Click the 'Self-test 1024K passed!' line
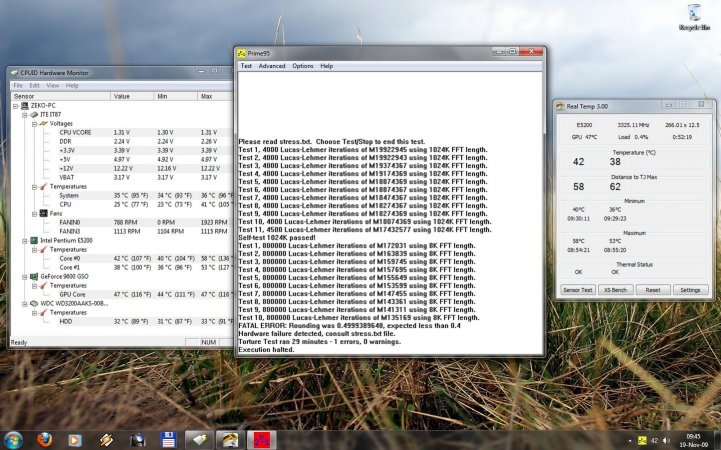 pyautogui.click(x=277, y=238)
